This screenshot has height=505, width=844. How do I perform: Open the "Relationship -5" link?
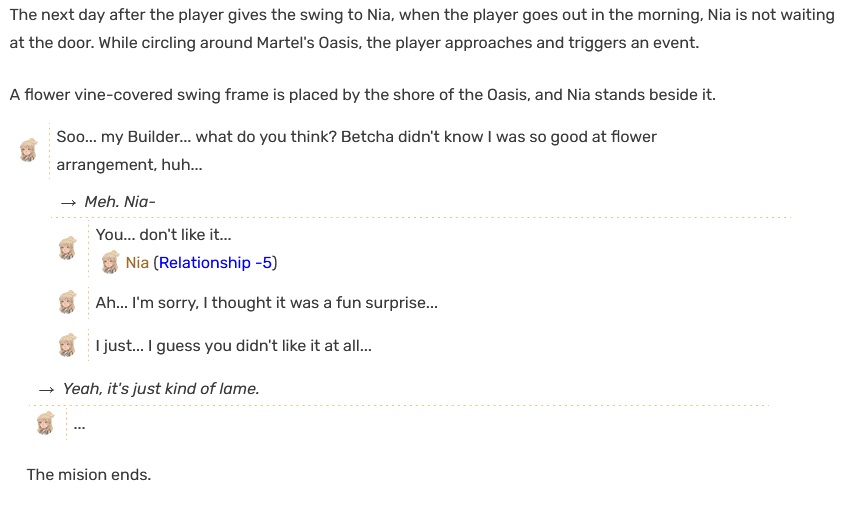(x=215, y=263)
